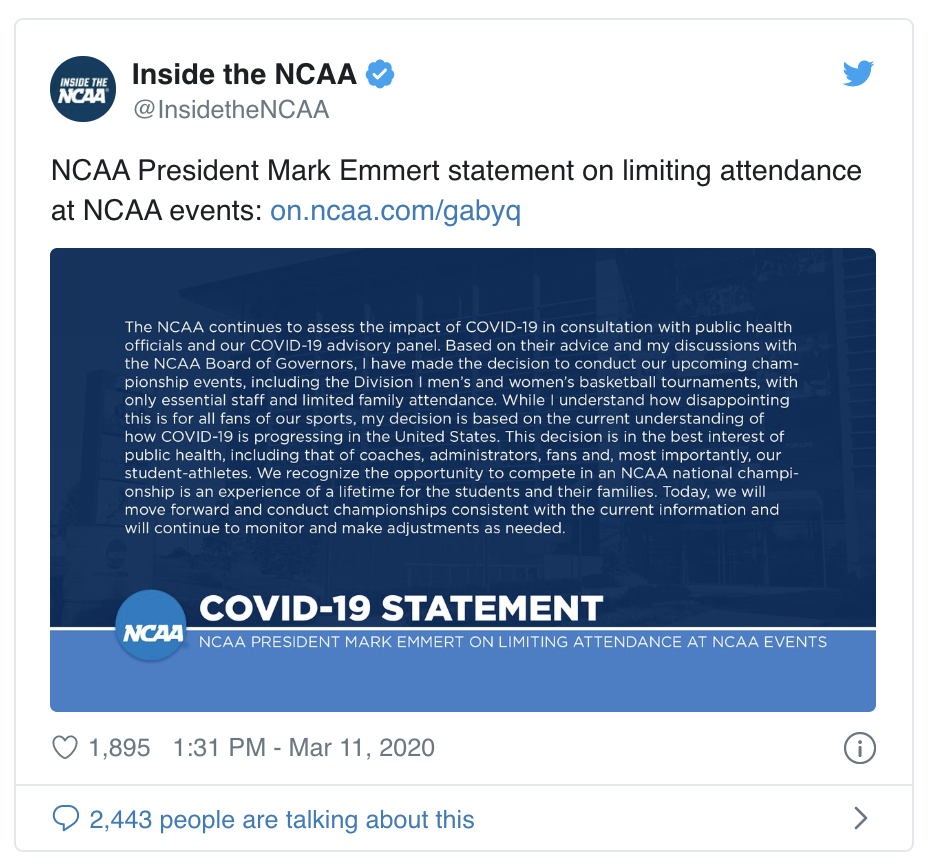The width and height of the screenshot is (930, 868).
Task: Click the Inside the NCAA profile avatar
Action: click(x=84, y=88)
